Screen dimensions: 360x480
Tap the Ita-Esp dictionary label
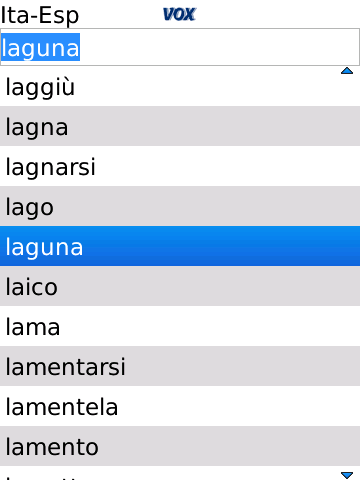coord(40,15)
